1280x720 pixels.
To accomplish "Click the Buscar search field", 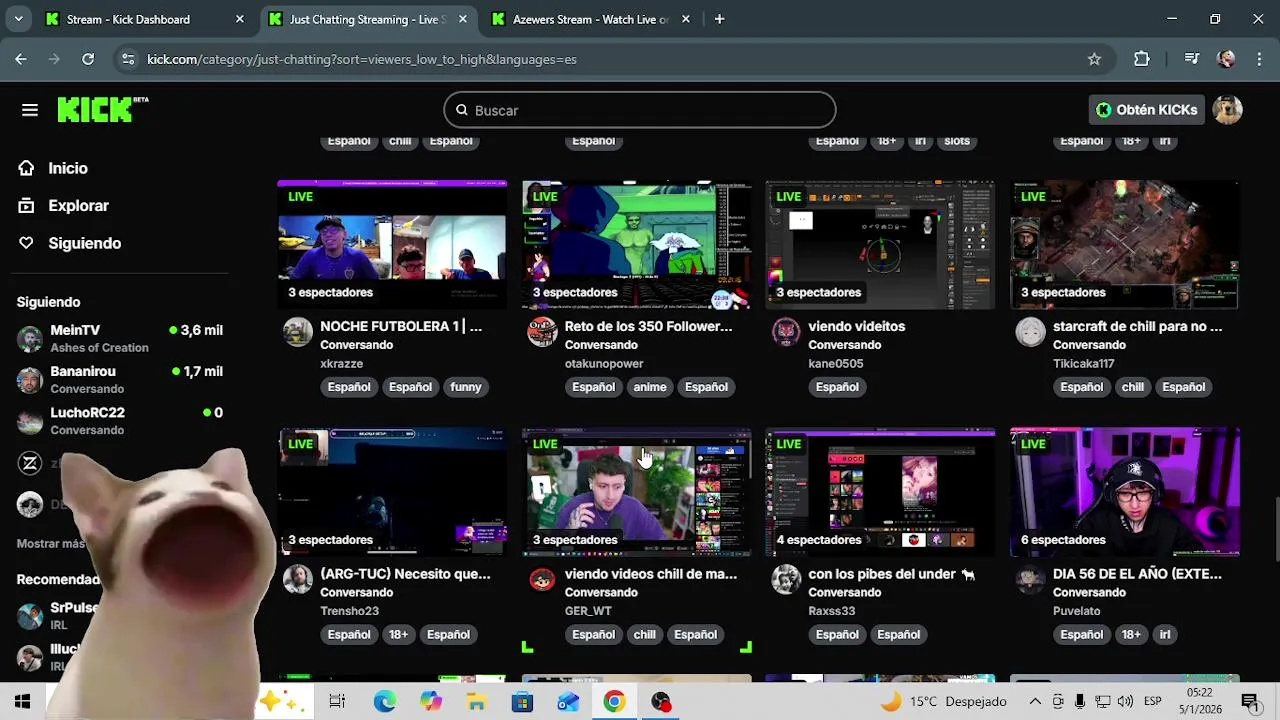I will 640,110.
